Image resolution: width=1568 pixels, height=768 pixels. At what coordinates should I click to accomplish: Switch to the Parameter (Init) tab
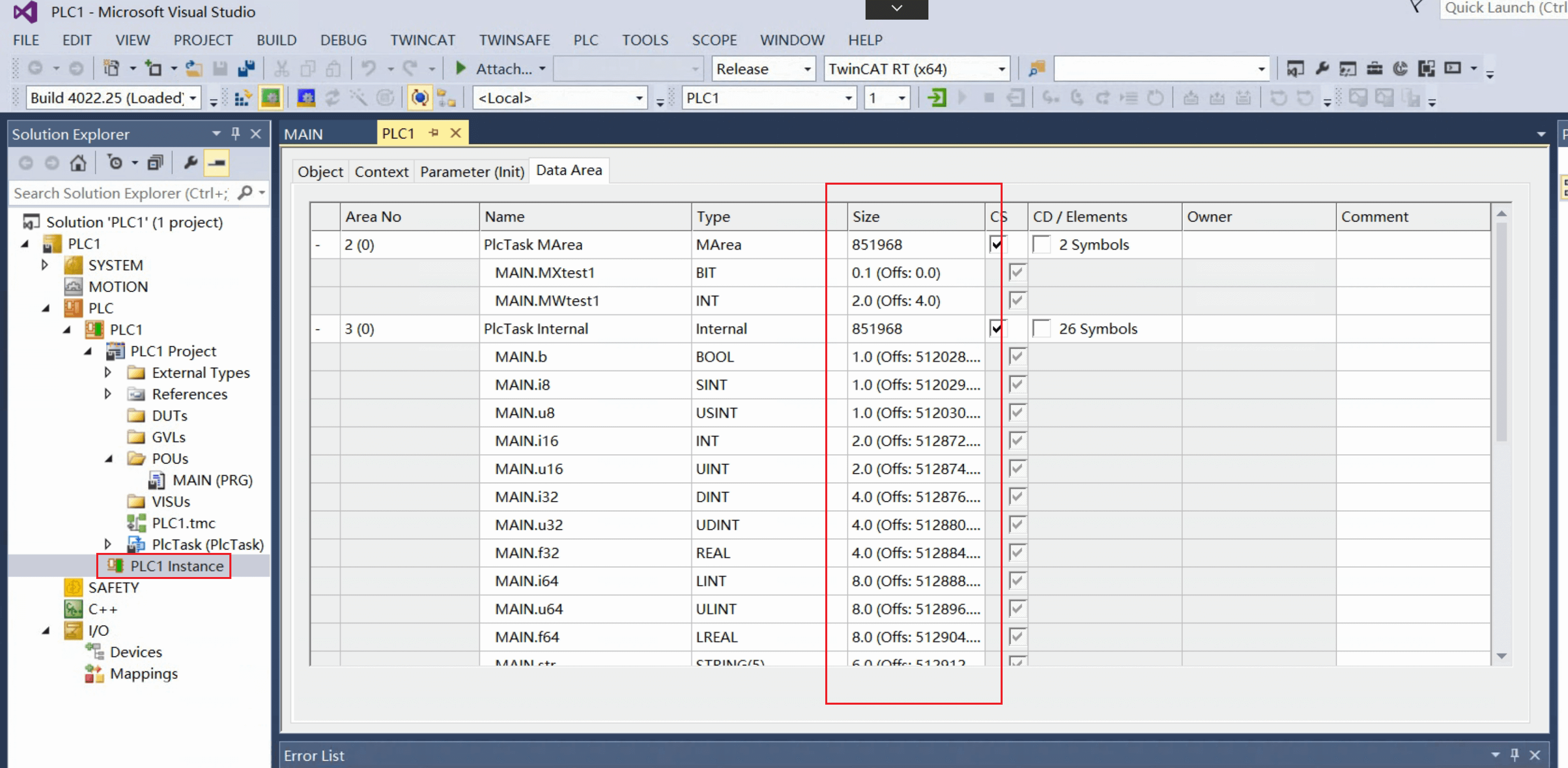(x=471, y=171)
